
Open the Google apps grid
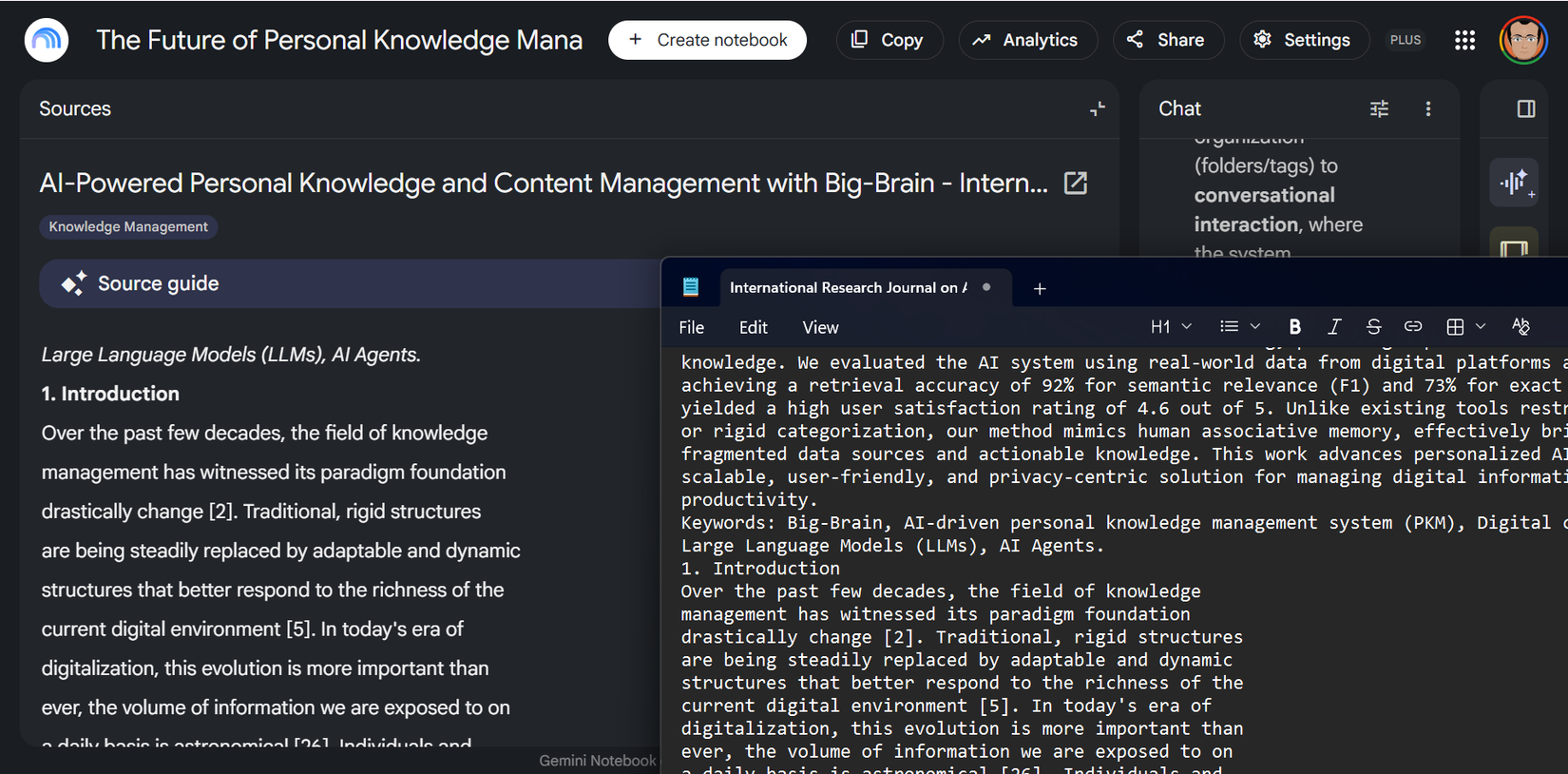[1464, 40]
